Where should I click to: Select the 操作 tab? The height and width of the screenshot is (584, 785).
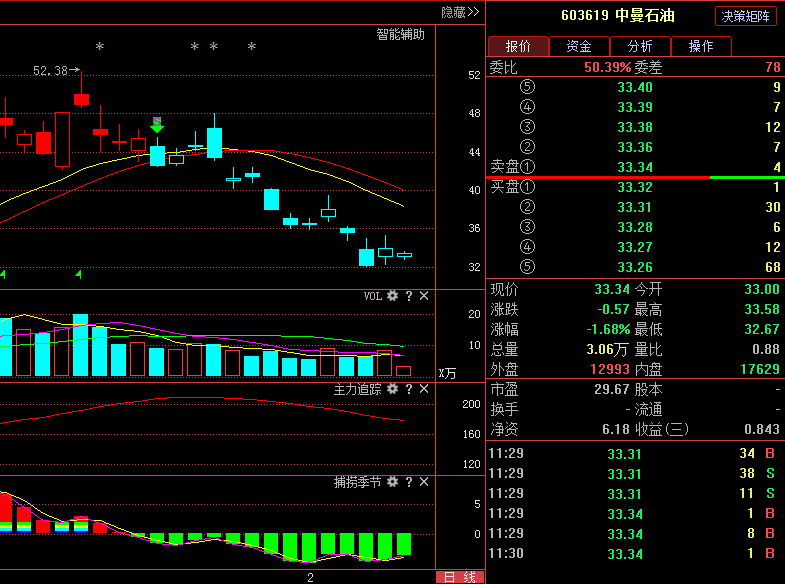point(701,46)
